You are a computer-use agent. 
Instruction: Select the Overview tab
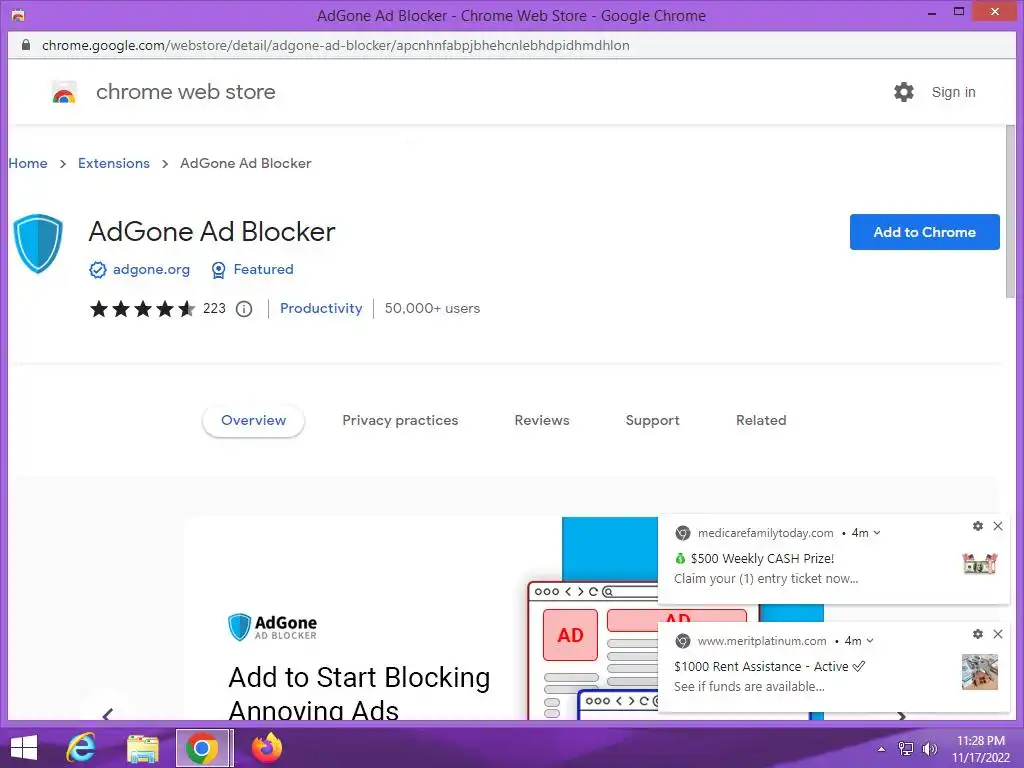coord(253,421)
